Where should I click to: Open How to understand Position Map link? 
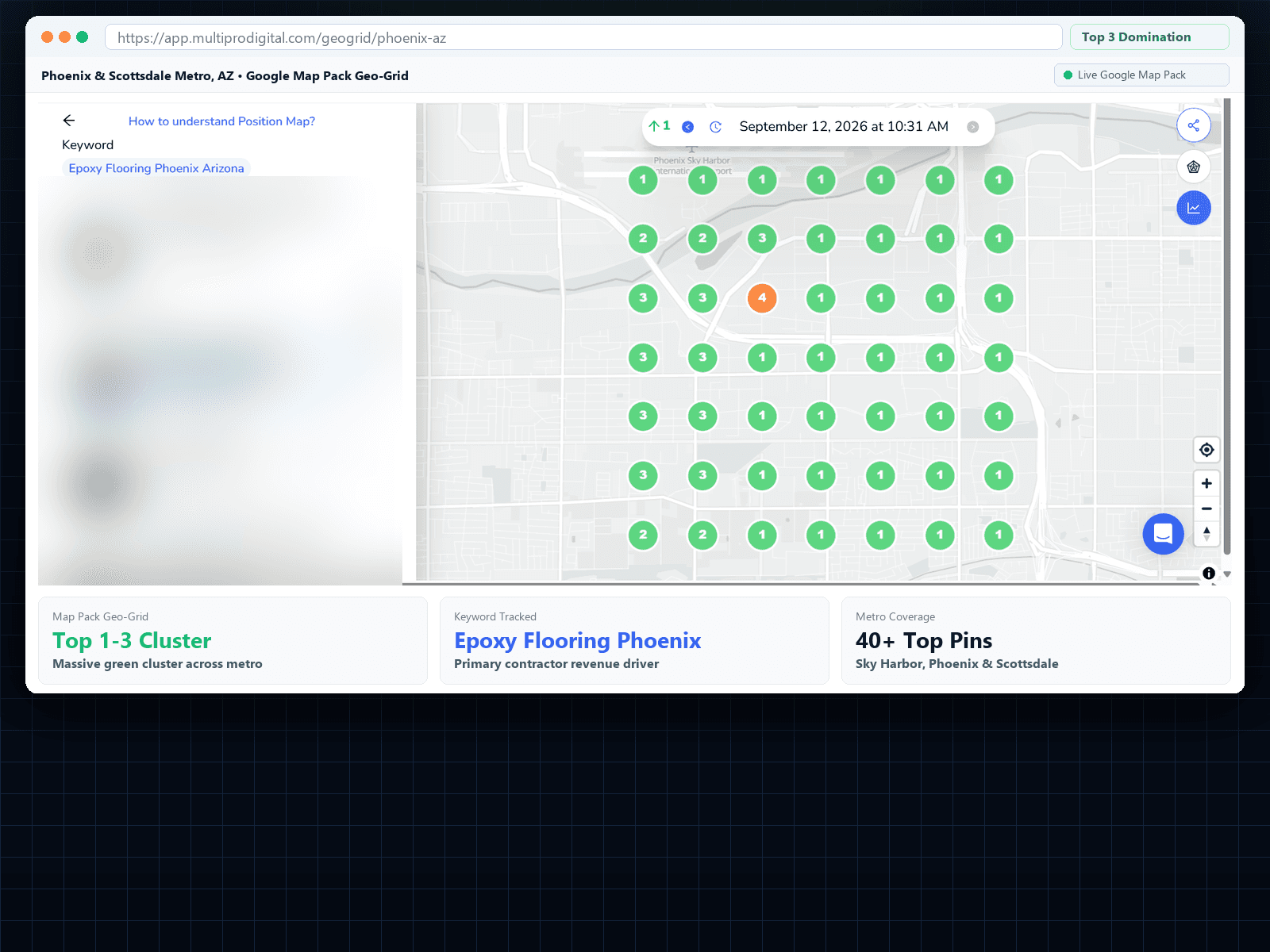[x=221, y=121]
